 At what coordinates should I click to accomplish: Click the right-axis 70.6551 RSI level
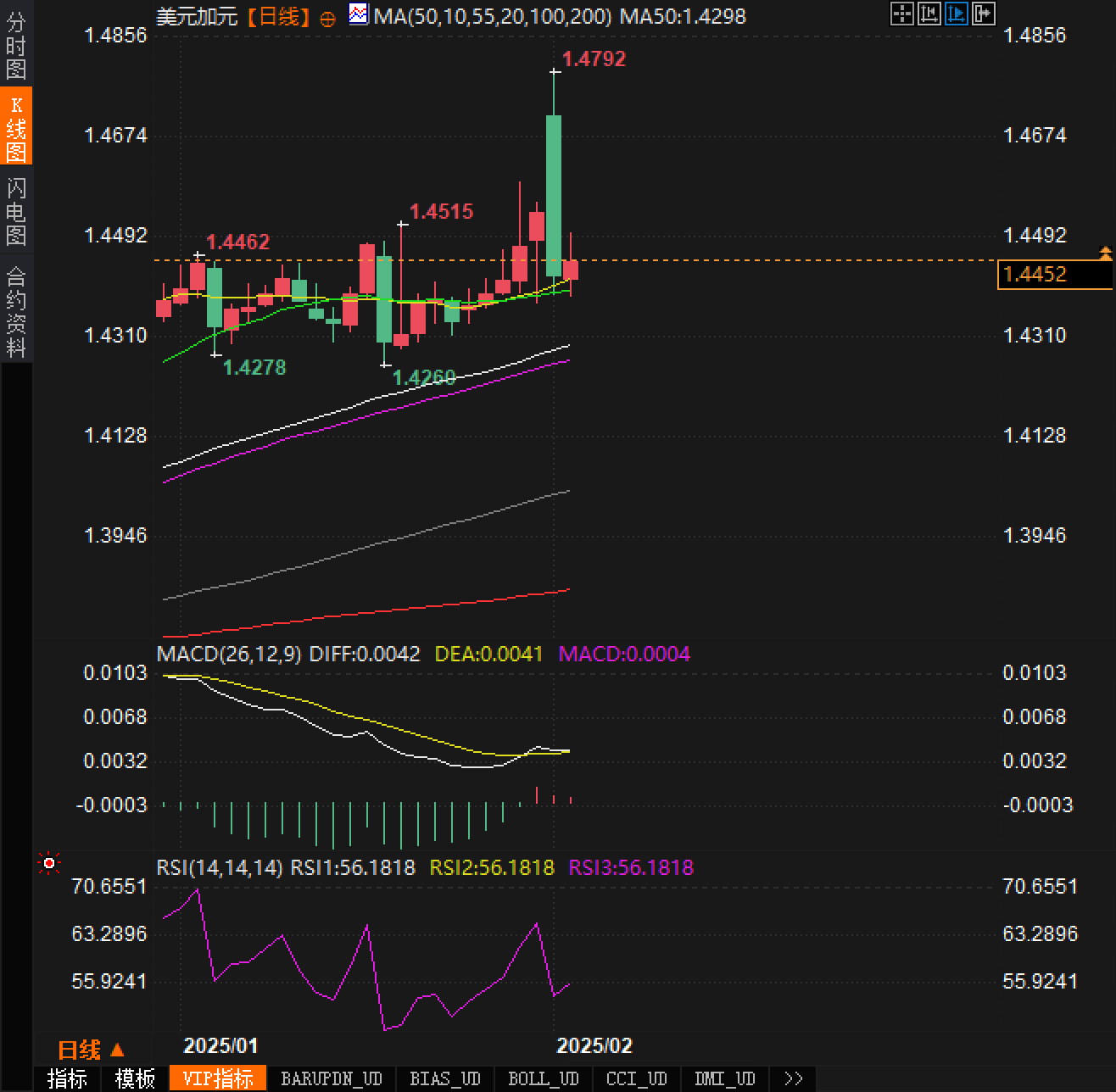coord(1040,886)
